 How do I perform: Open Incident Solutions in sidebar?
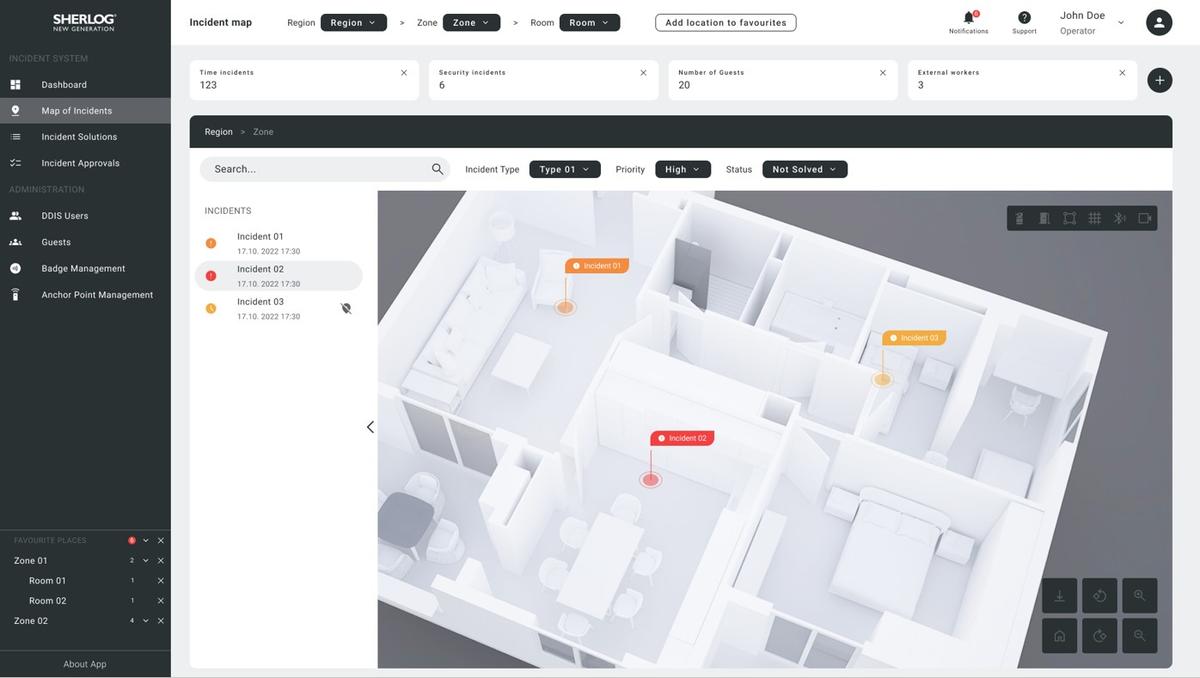click(79, 137)
